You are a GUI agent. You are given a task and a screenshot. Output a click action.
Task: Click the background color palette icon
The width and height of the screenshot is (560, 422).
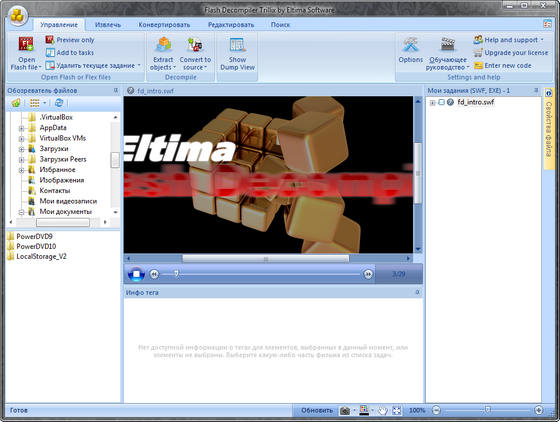tap(364, 411)
